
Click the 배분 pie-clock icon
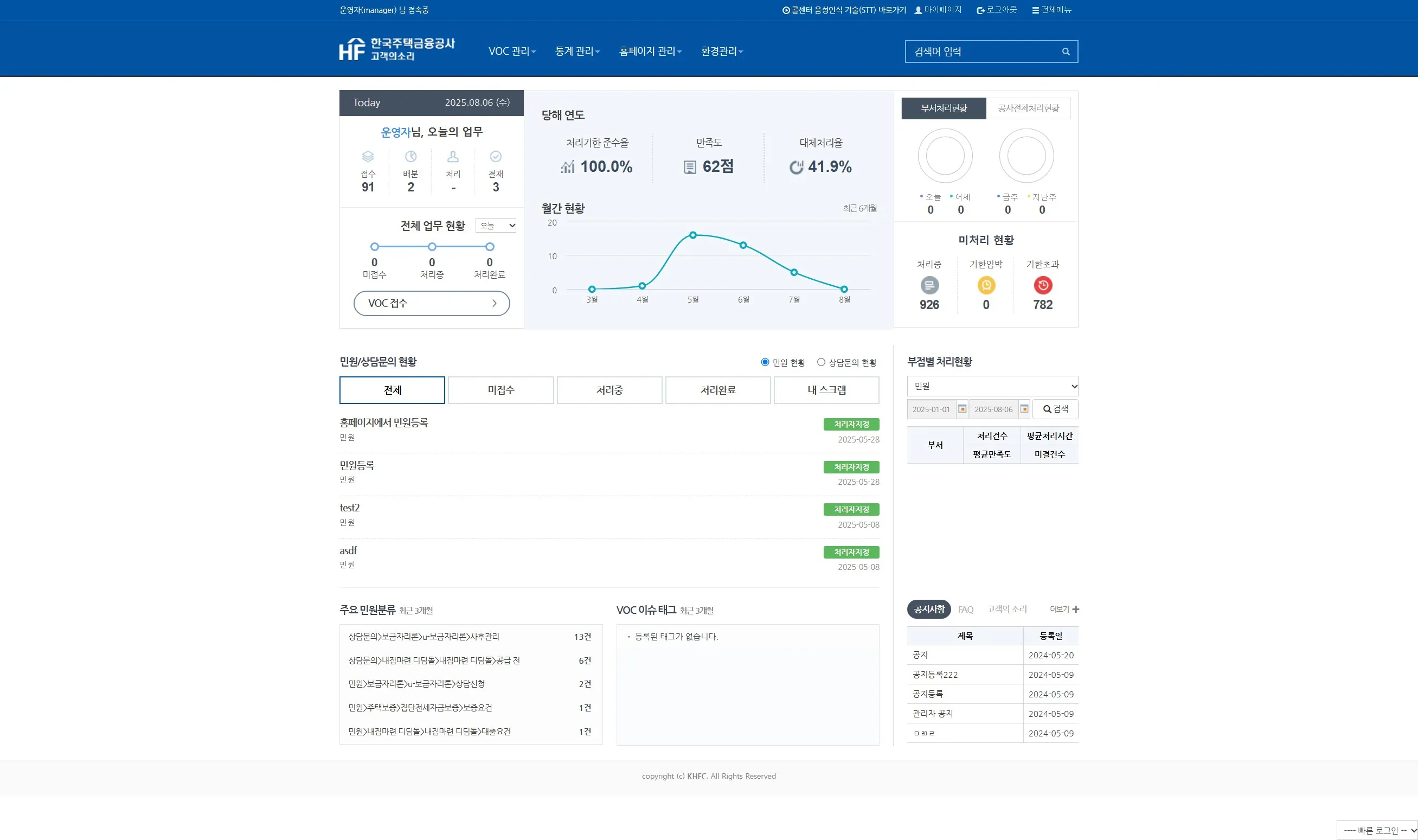point(411,156)
